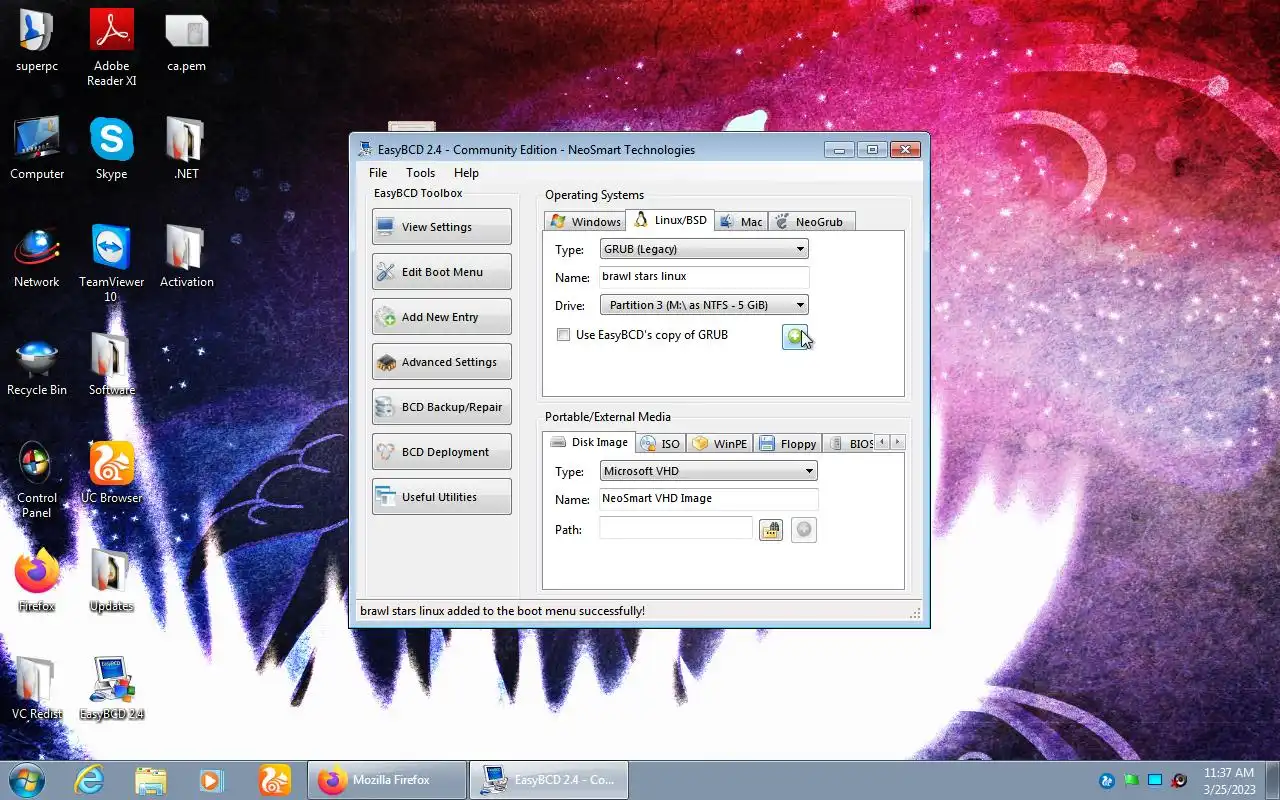Expand the GRUB (Legacy) Type dropdown

point(704,249)
